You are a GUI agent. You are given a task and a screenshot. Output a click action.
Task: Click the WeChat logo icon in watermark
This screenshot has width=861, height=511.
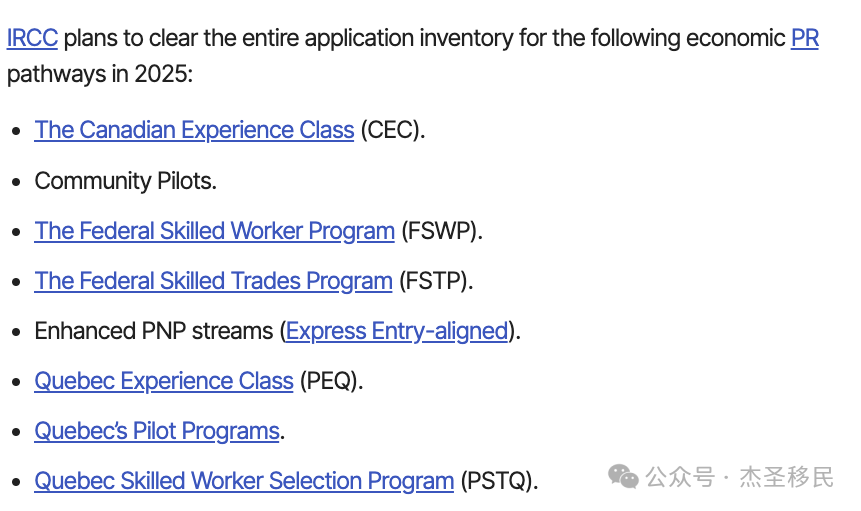pyautogui.click(x=624, y=477)
